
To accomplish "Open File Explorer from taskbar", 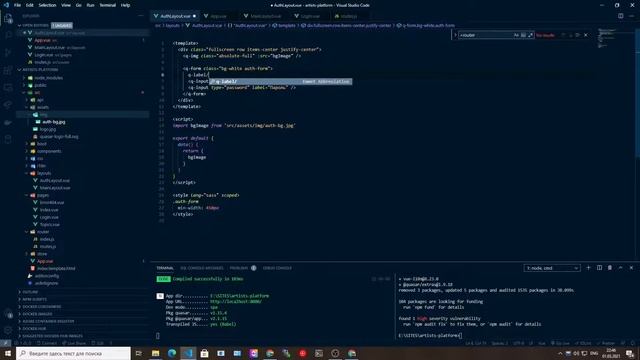I will (156, 353).
